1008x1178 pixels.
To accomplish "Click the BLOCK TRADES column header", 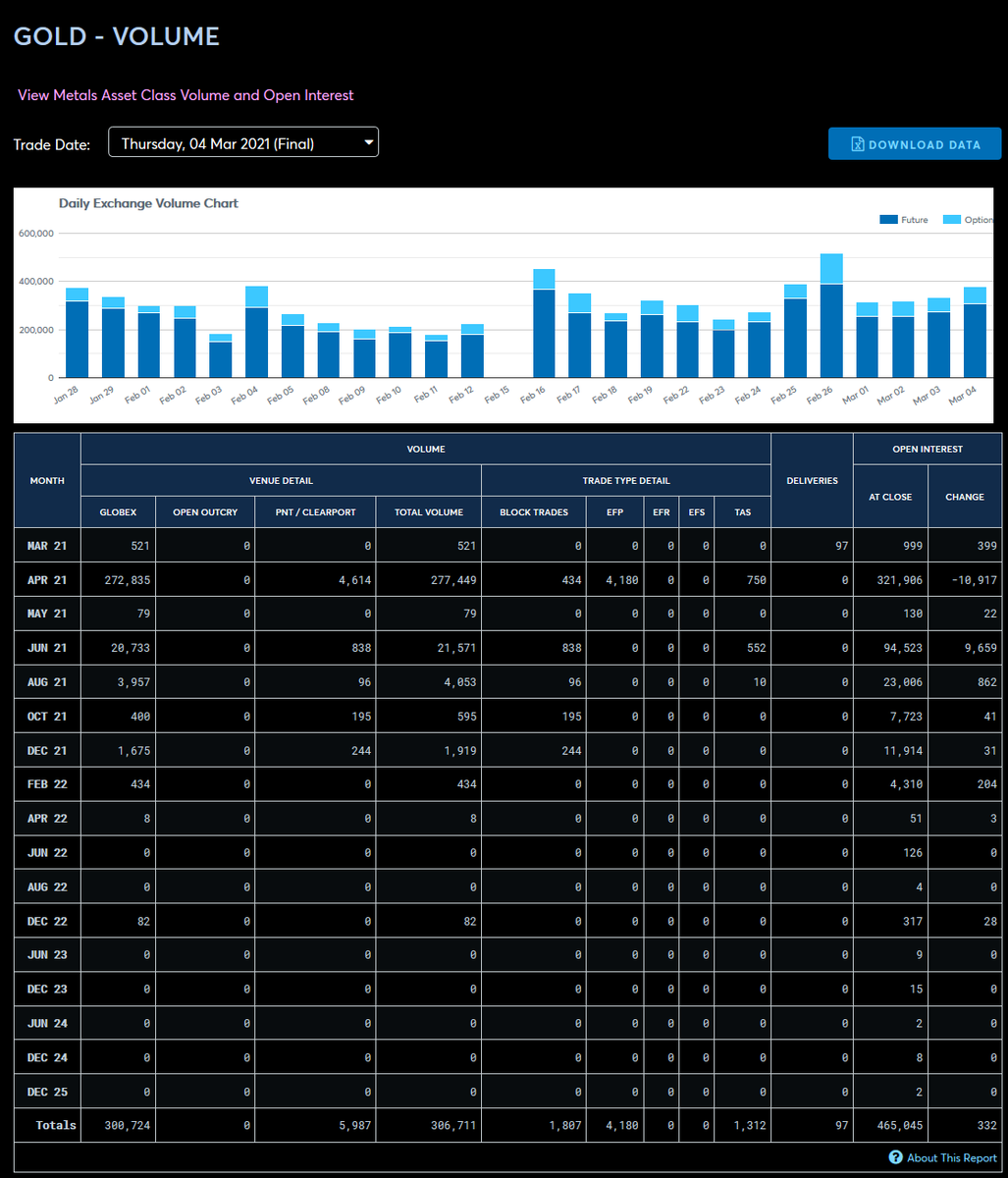I will coord(534,512).
